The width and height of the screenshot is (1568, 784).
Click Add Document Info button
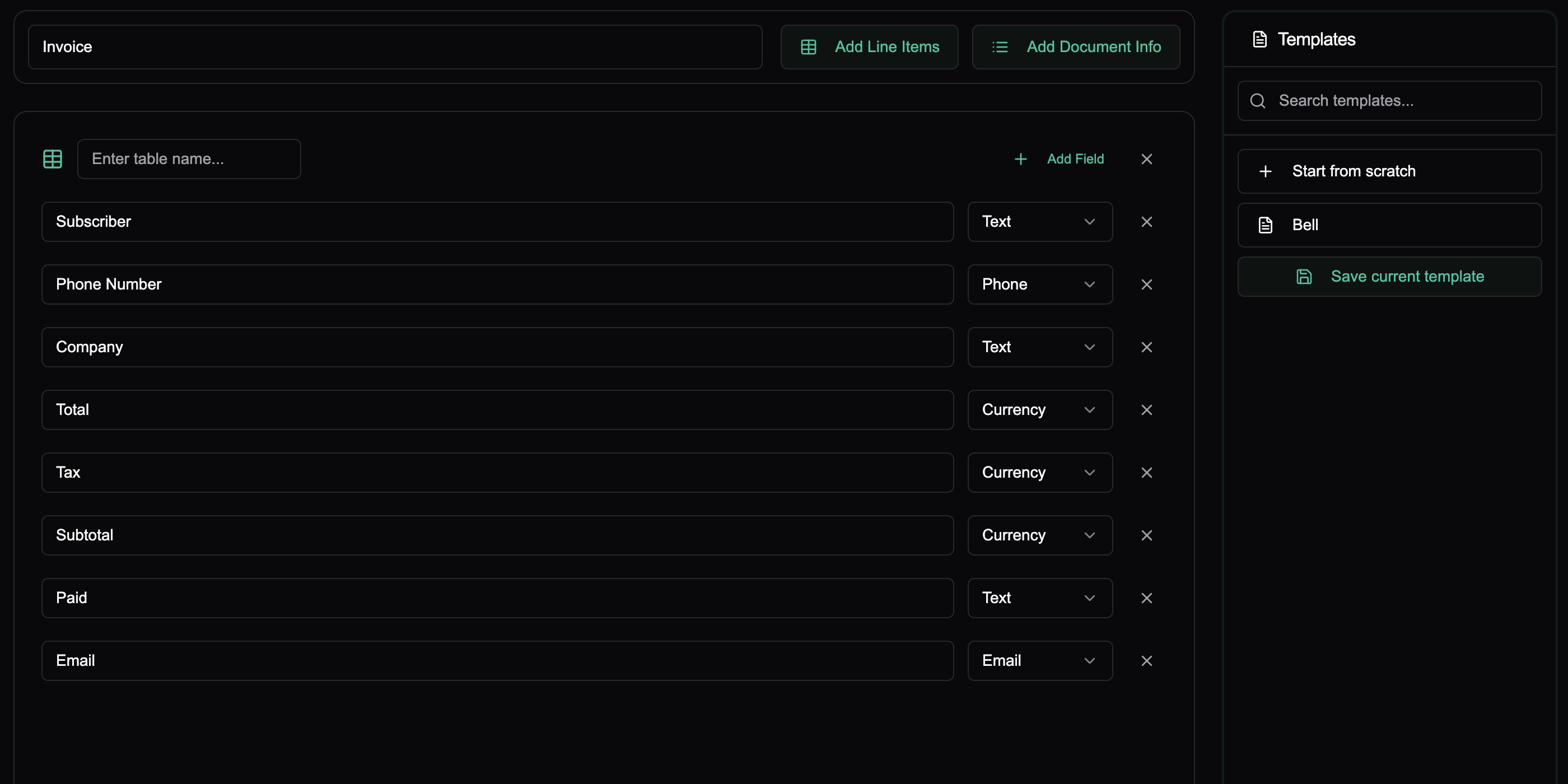(1076, 47)
